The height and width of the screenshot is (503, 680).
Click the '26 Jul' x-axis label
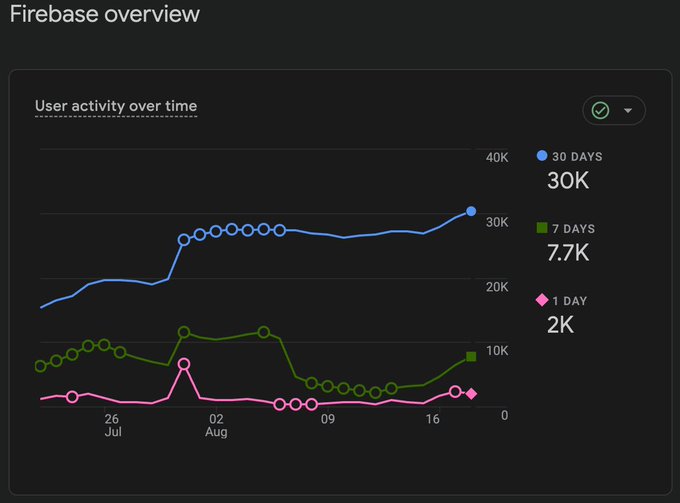click(112, 425)
